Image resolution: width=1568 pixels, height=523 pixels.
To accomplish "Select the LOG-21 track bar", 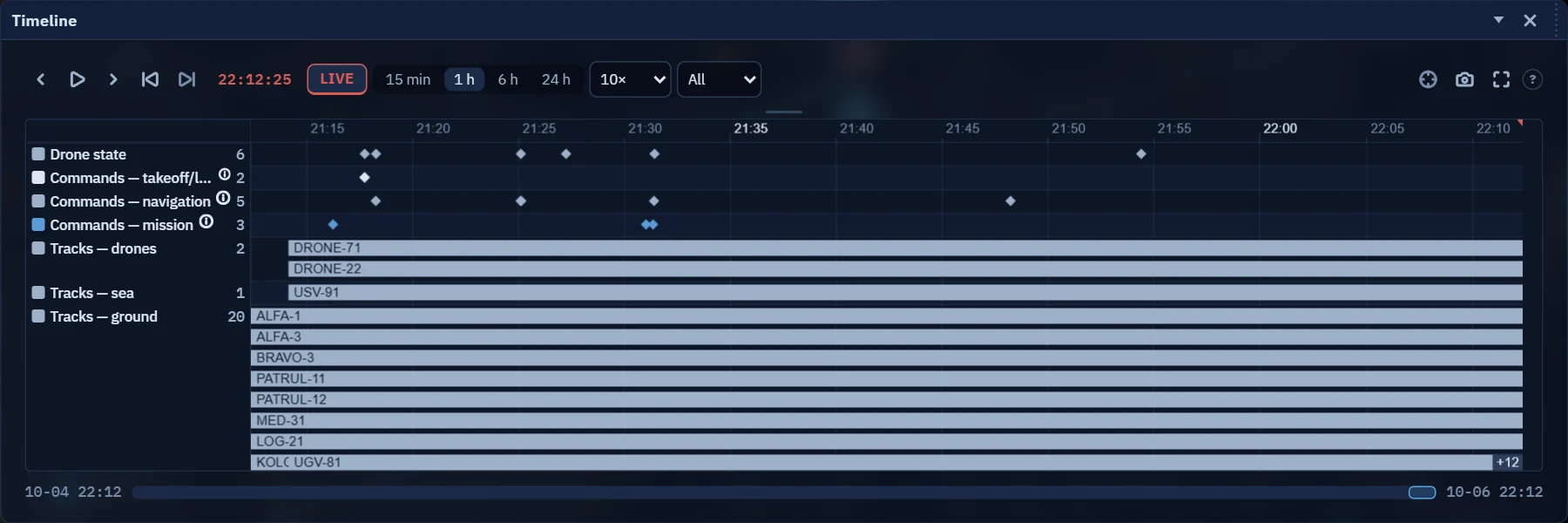I will (x=887, y=441).
